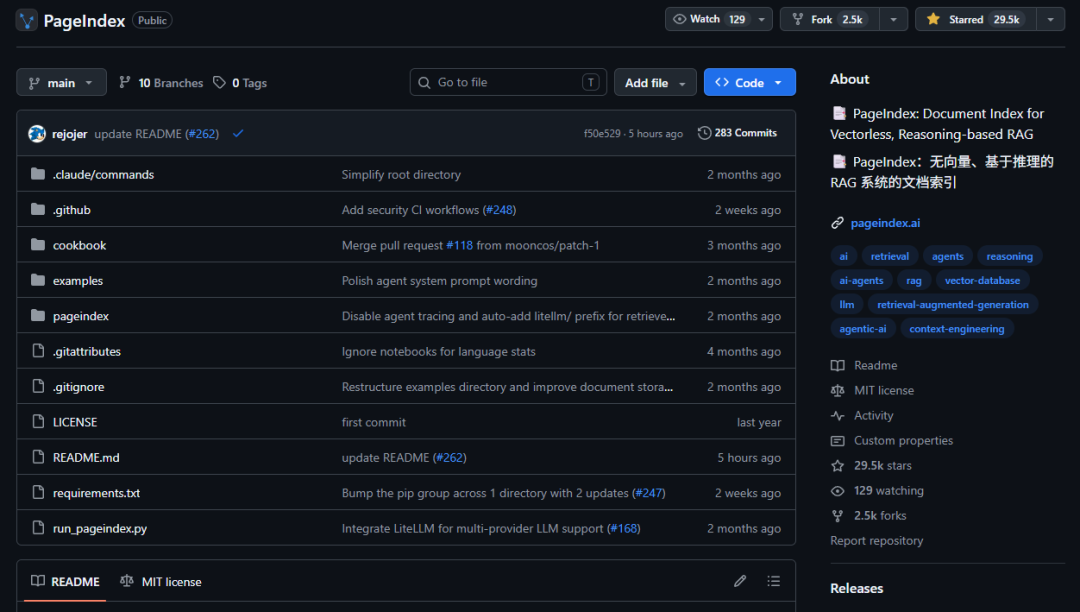Image resolution: width=1080 pixels, height=612 pixels.
Task: Open the Add file dropdown
Action: click(655, 83)
